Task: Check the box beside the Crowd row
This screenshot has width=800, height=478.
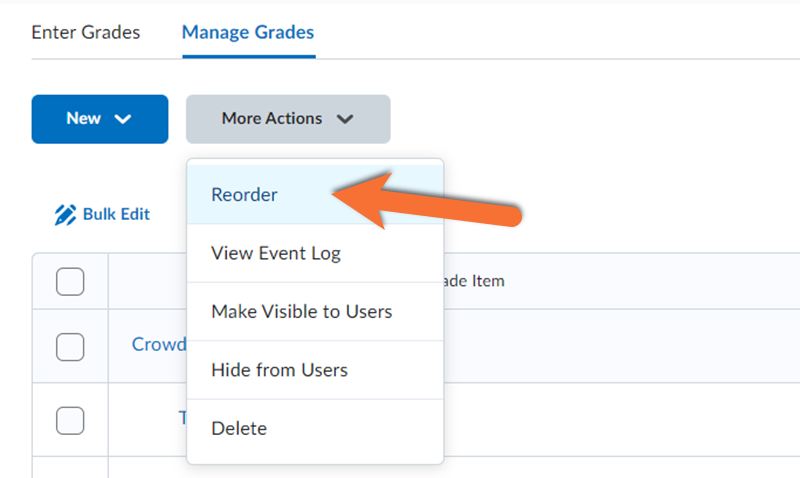Action: (70, 346)
